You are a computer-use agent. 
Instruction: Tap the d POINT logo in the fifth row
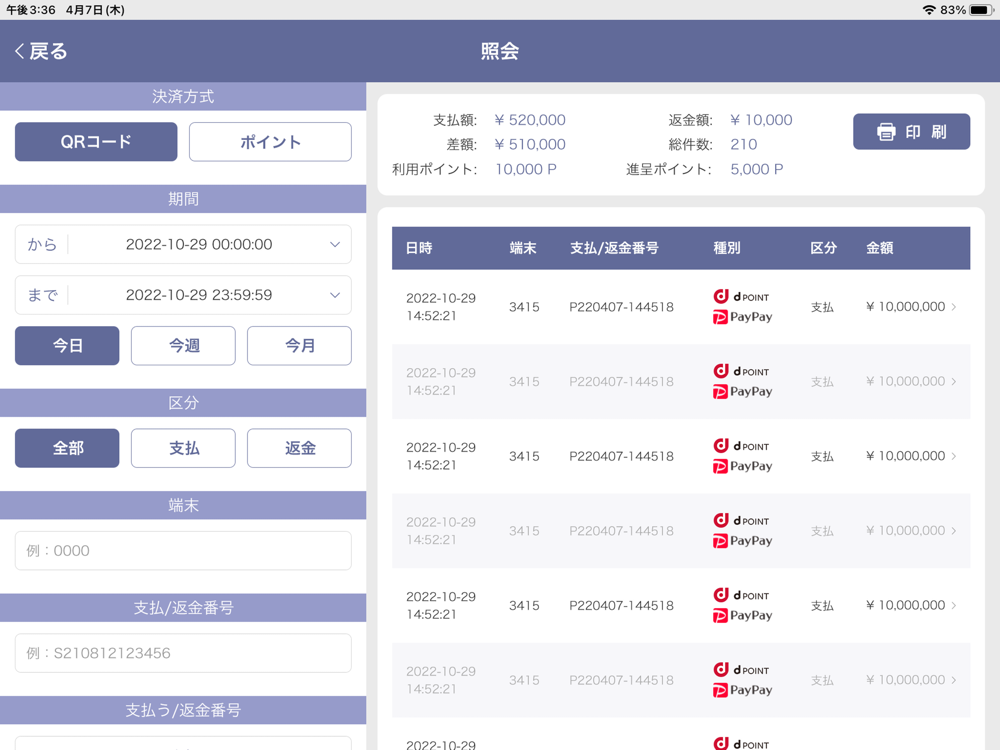coord(741,595)
